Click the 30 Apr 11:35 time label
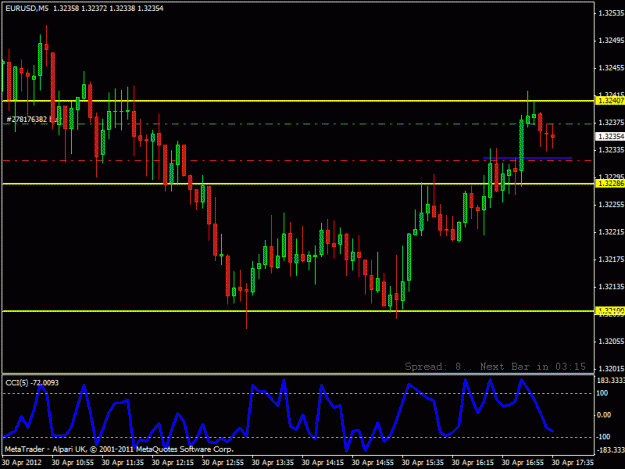The image size is (625, 469). point(123,463)
